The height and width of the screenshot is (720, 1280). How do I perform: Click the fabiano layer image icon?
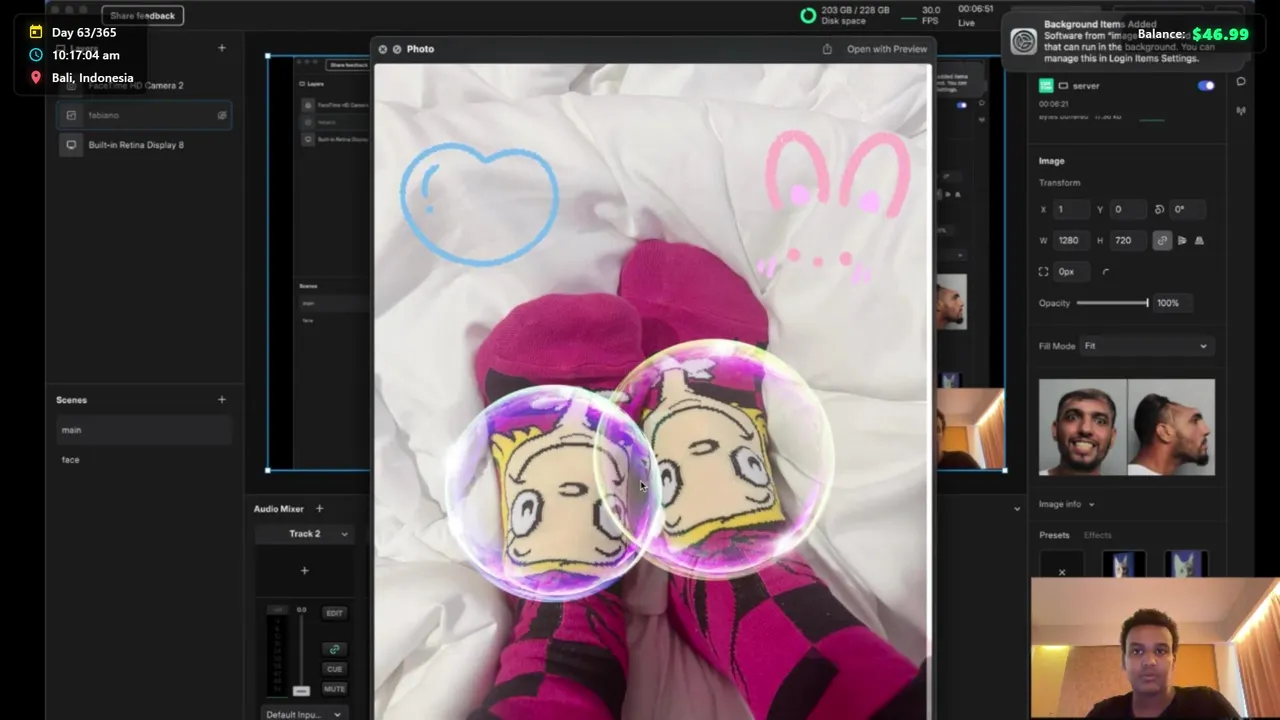(x=71, y=115)
